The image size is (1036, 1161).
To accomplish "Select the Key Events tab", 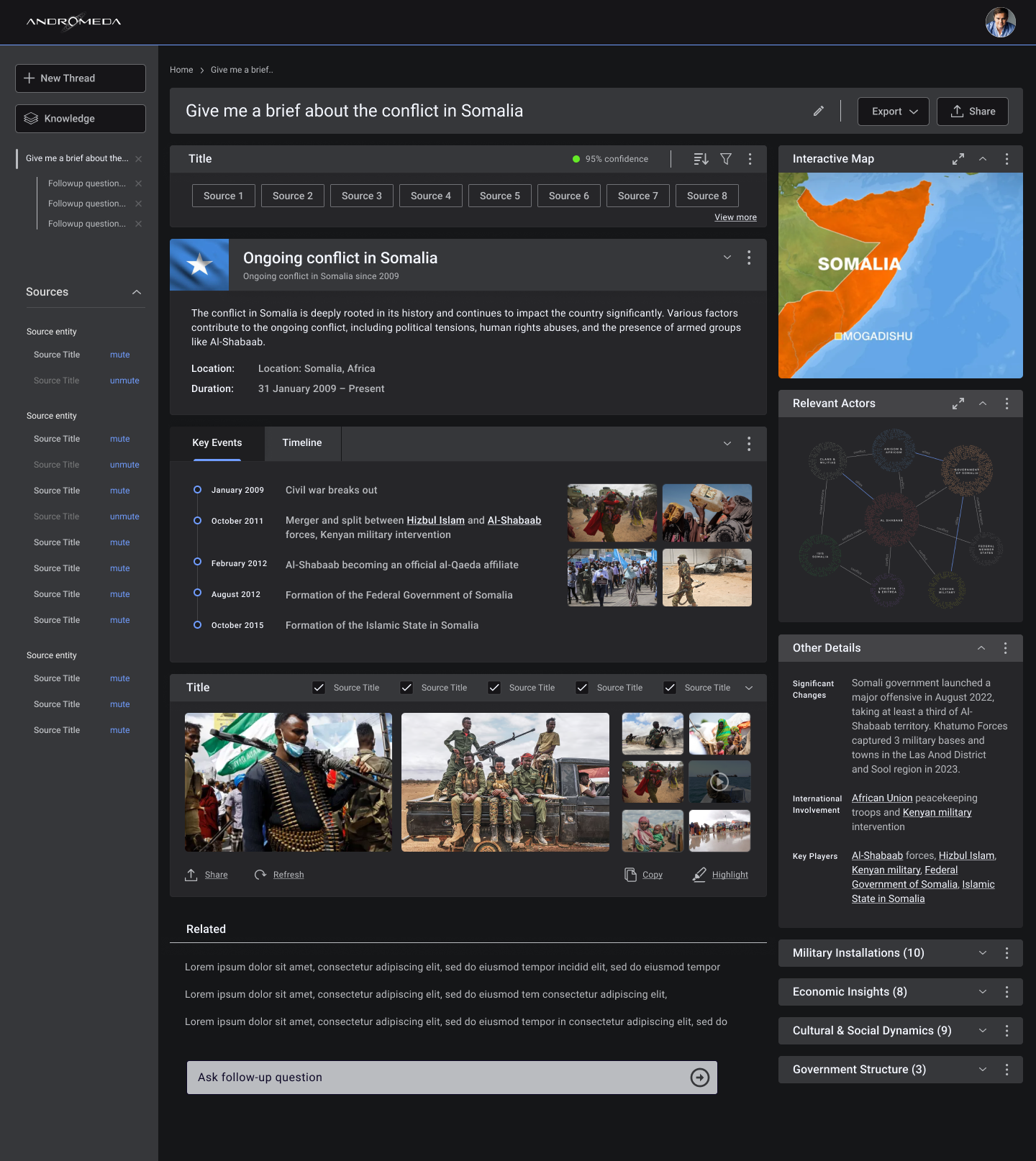I will coord(217,443).
